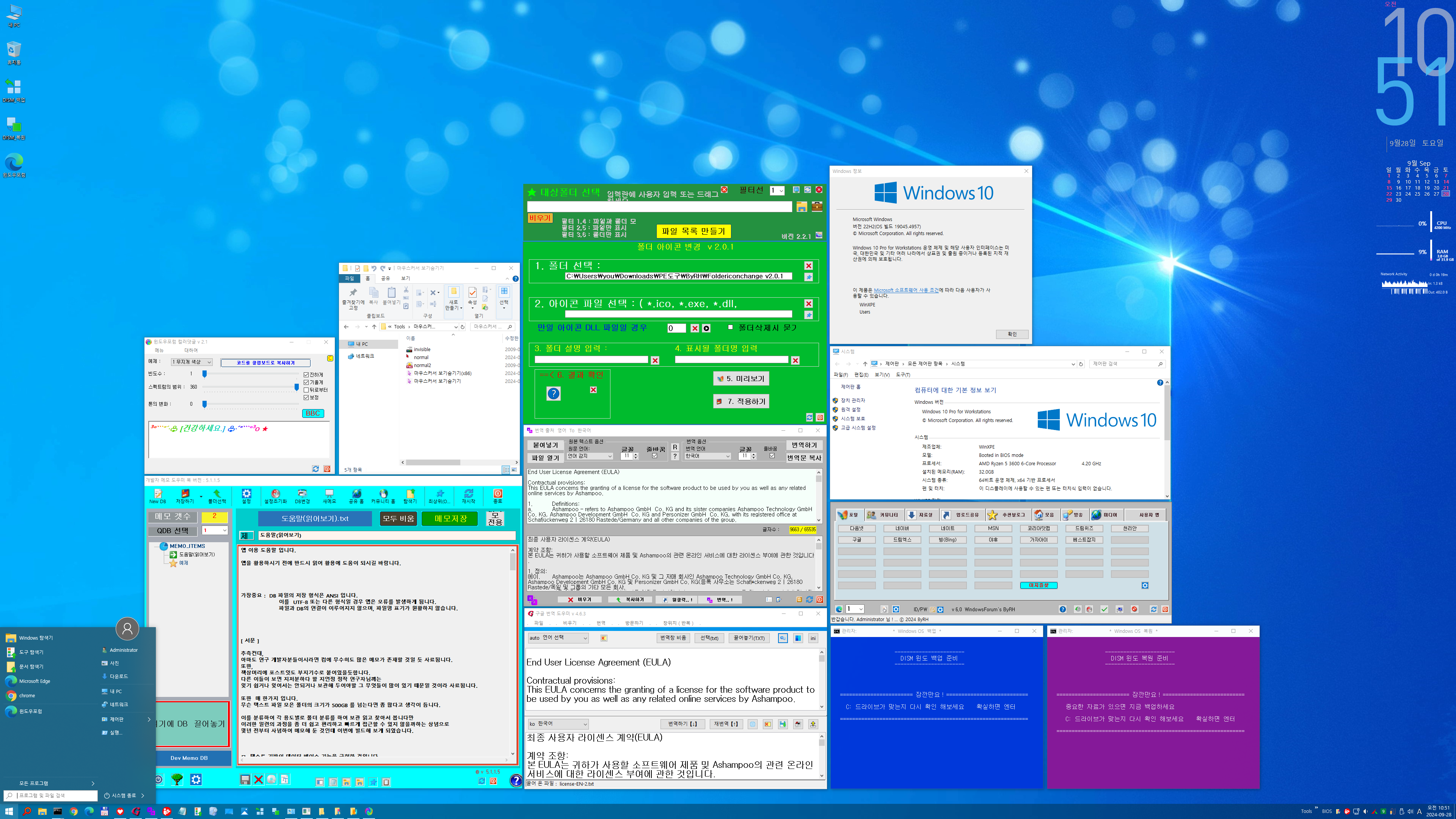Create new memo with 새메모 icon
Viewport: 1456px width, 819px height.
(x=329, y=496)
